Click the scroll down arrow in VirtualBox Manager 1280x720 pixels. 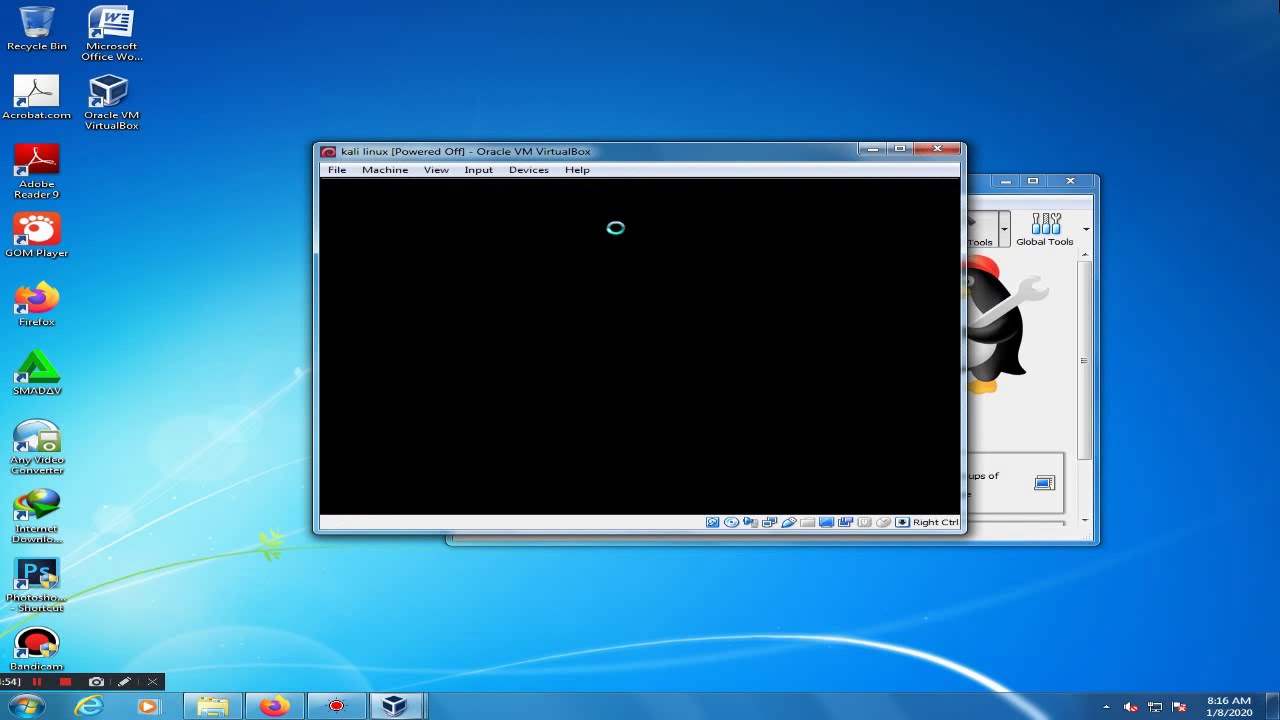coord(1085,521)
